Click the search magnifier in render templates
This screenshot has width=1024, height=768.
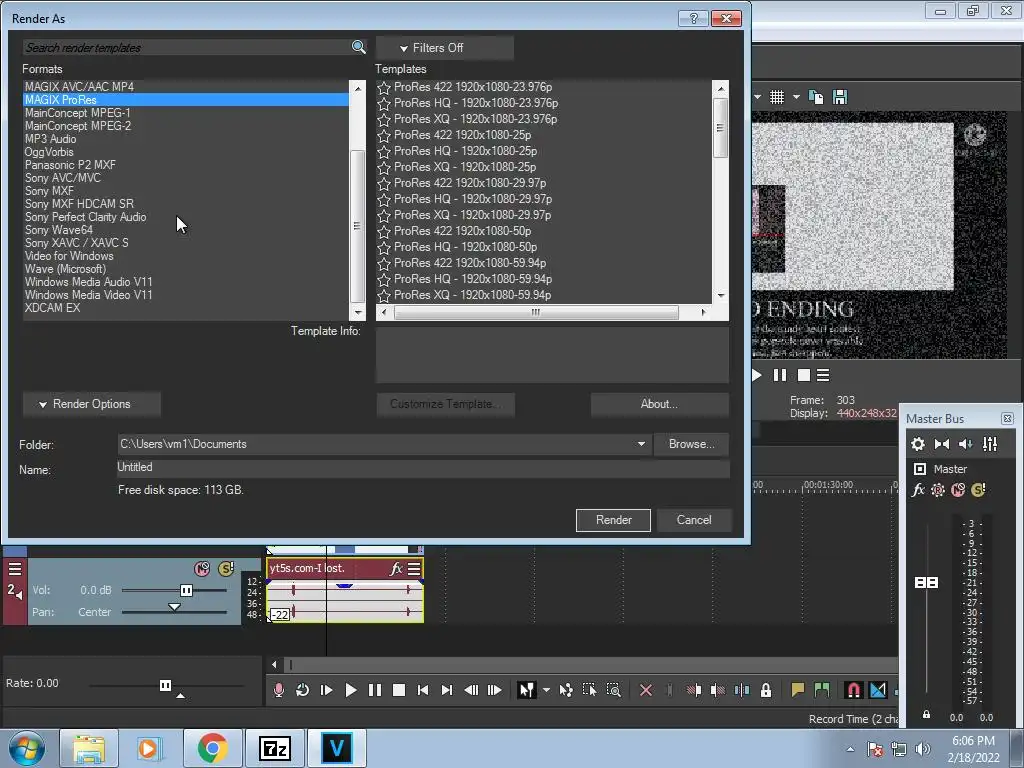359,47
